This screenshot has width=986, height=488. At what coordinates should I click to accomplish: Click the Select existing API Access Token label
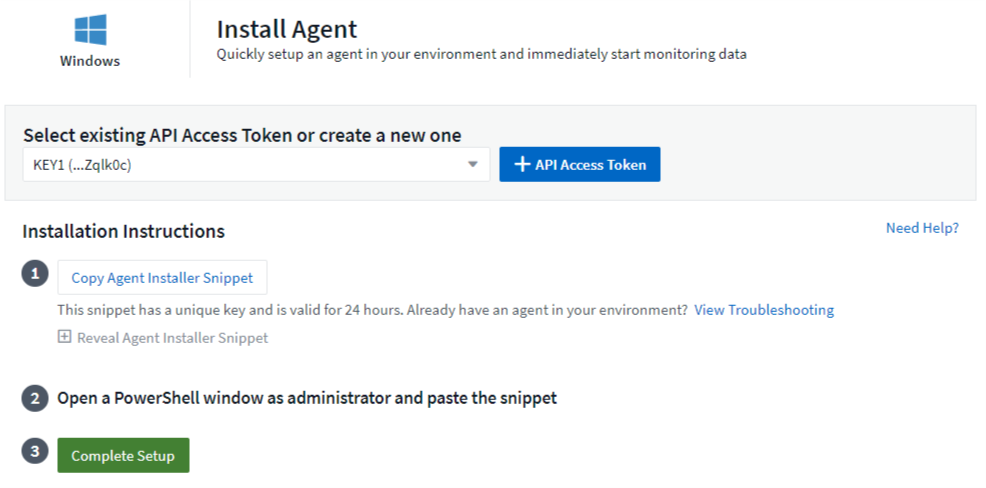(x=242, y=135)
